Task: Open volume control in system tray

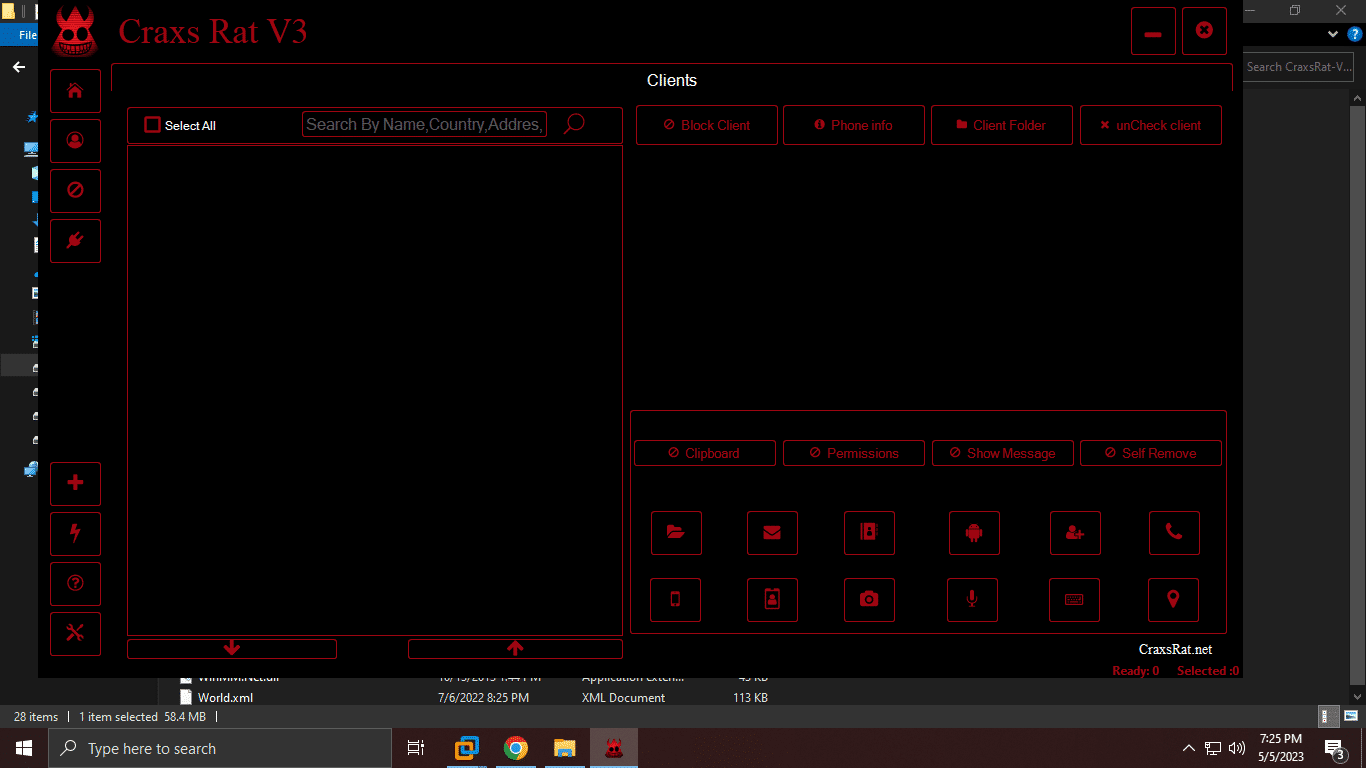Action: (x=1237, y=748)
